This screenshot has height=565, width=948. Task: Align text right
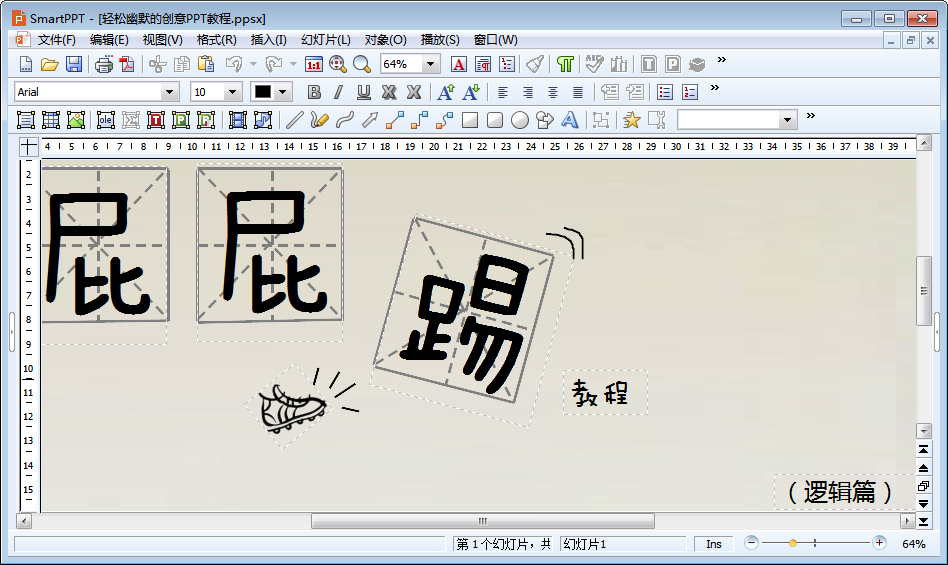click(x=527, y=92)
